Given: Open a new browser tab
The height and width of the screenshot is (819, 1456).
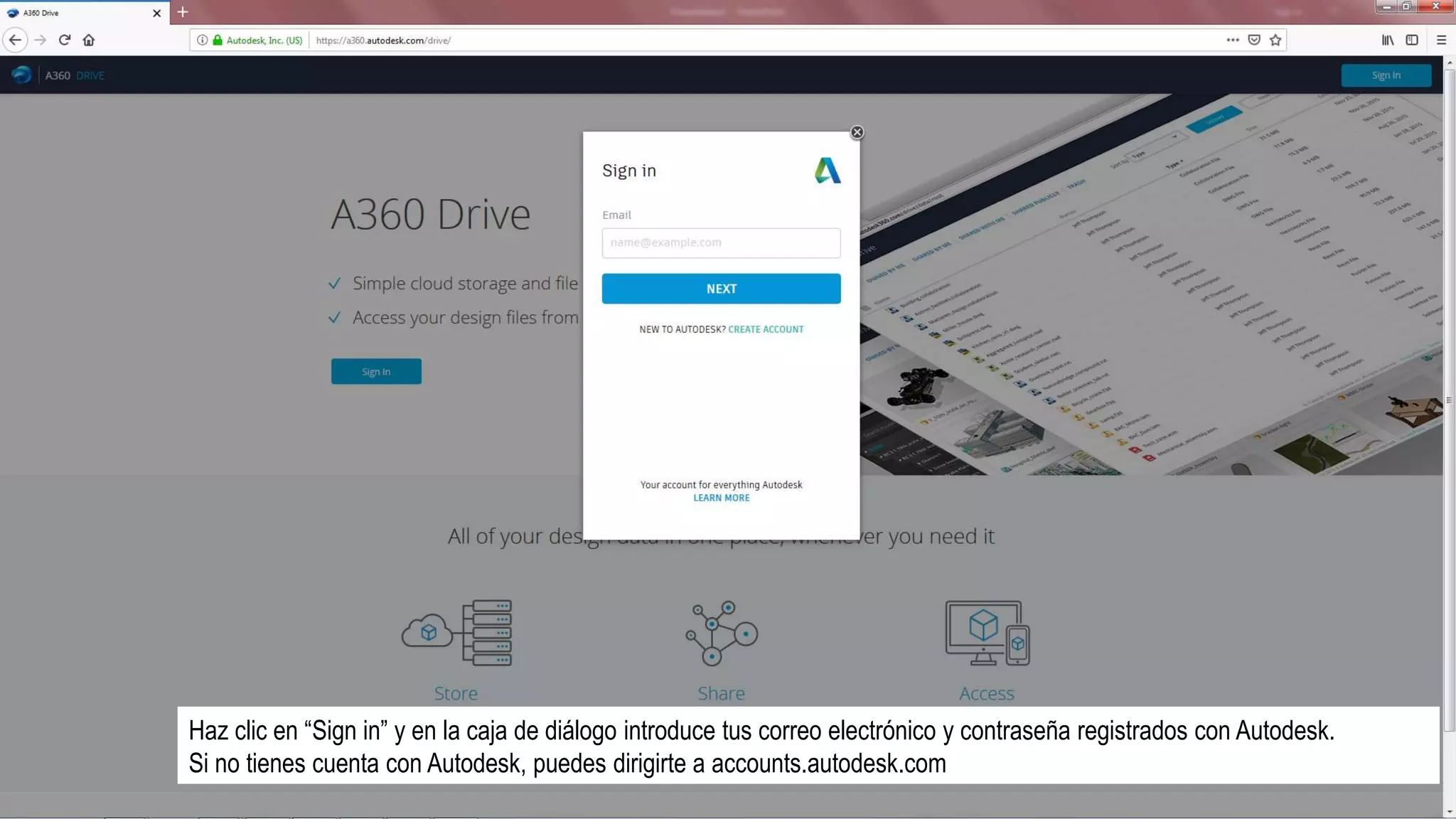Looking at the screenshot, I should tap(183, 12).
